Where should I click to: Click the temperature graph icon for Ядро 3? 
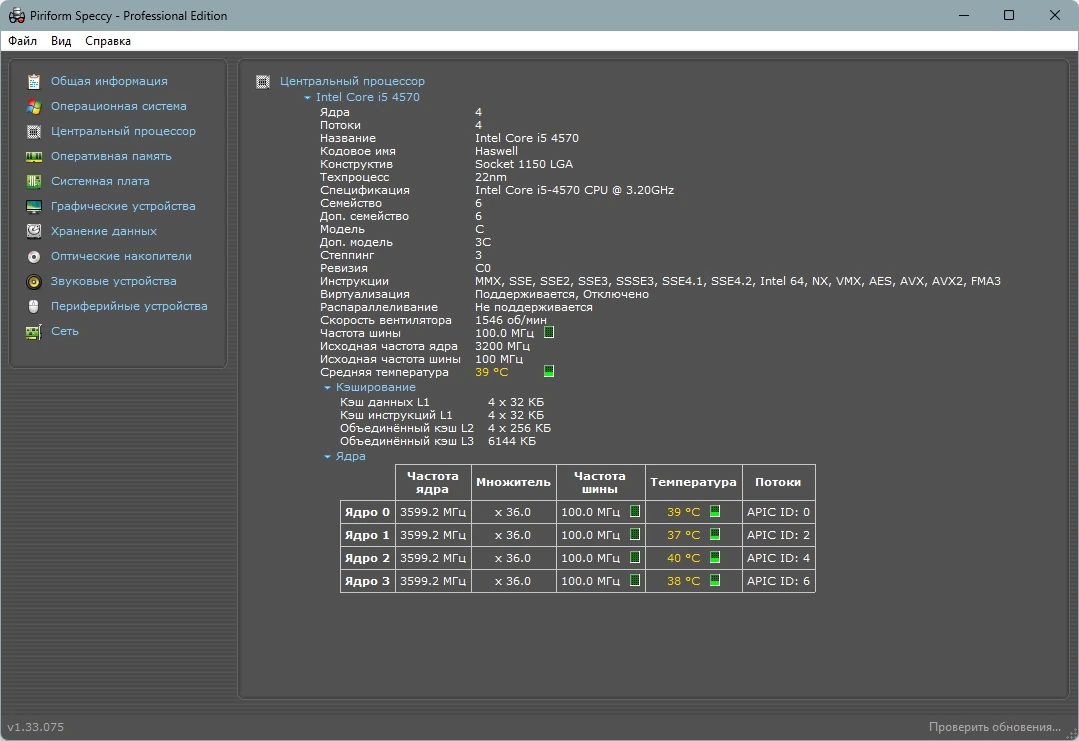click(715, 580)
